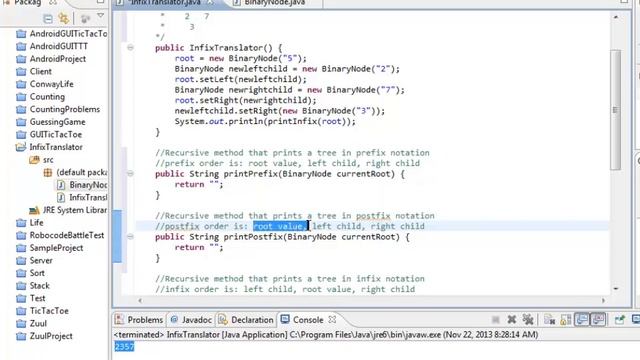This screenshot has width=640, height=360.
Task: Select the src folder
Action: pyautogui.click(x=41, y=160)
